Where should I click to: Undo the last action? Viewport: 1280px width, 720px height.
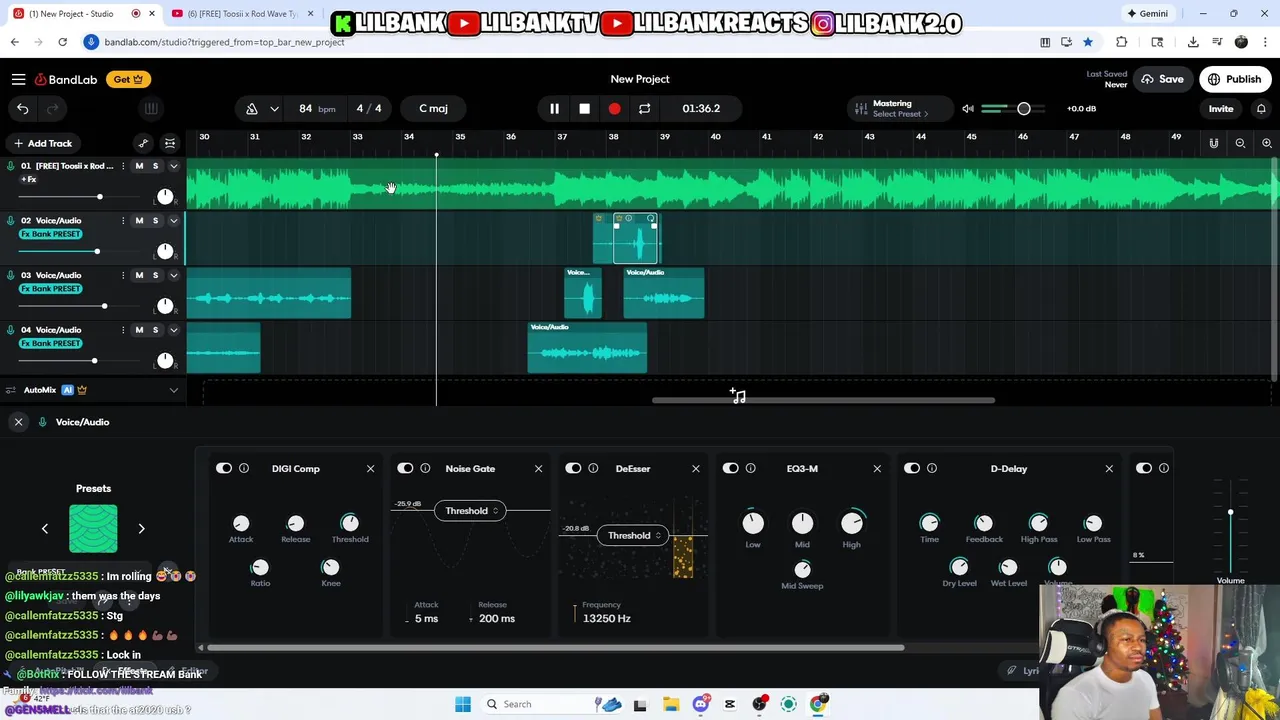coord(23,108)
